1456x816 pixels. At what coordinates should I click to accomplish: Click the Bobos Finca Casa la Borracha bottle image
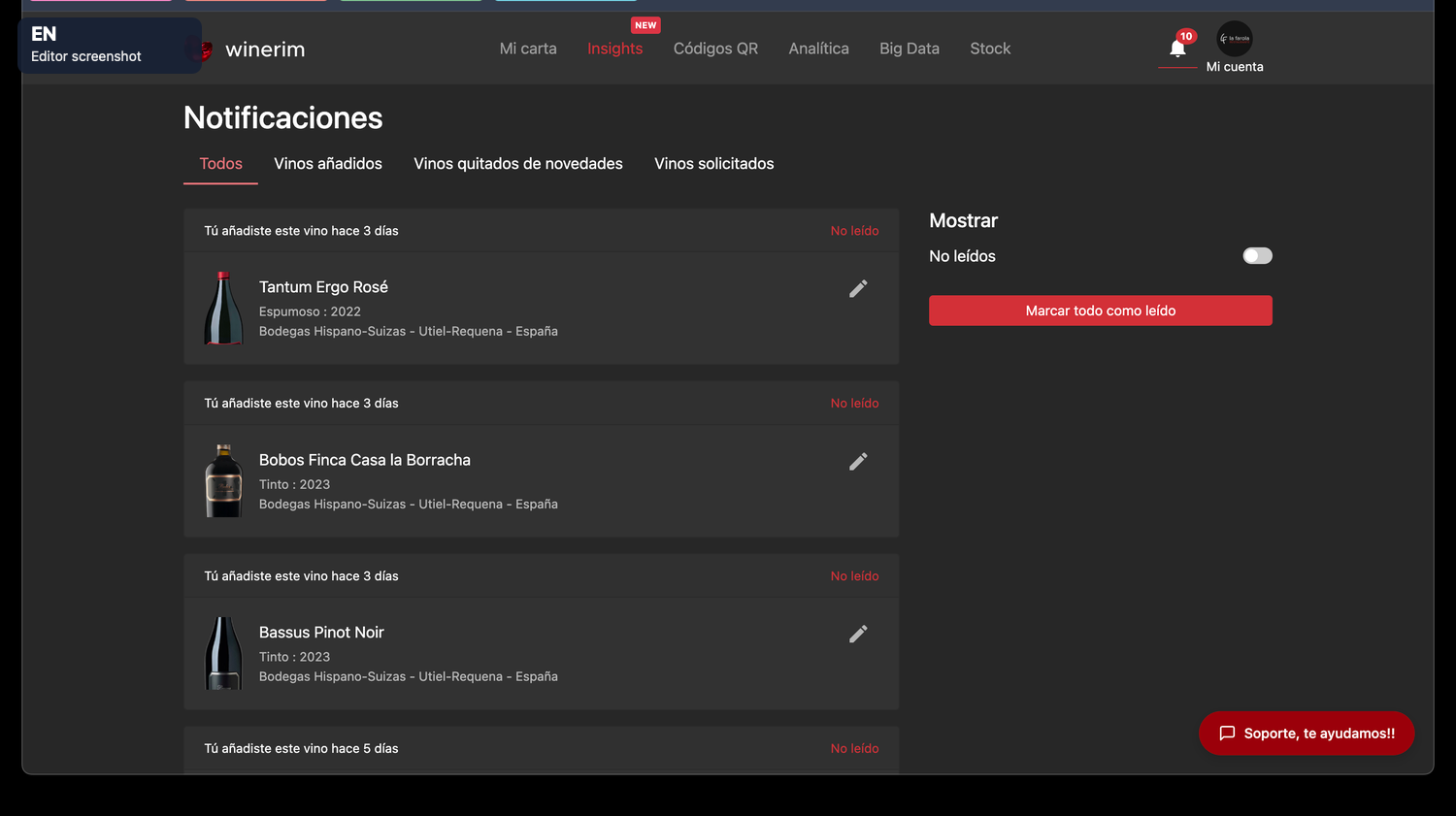(x=223, y=481)
